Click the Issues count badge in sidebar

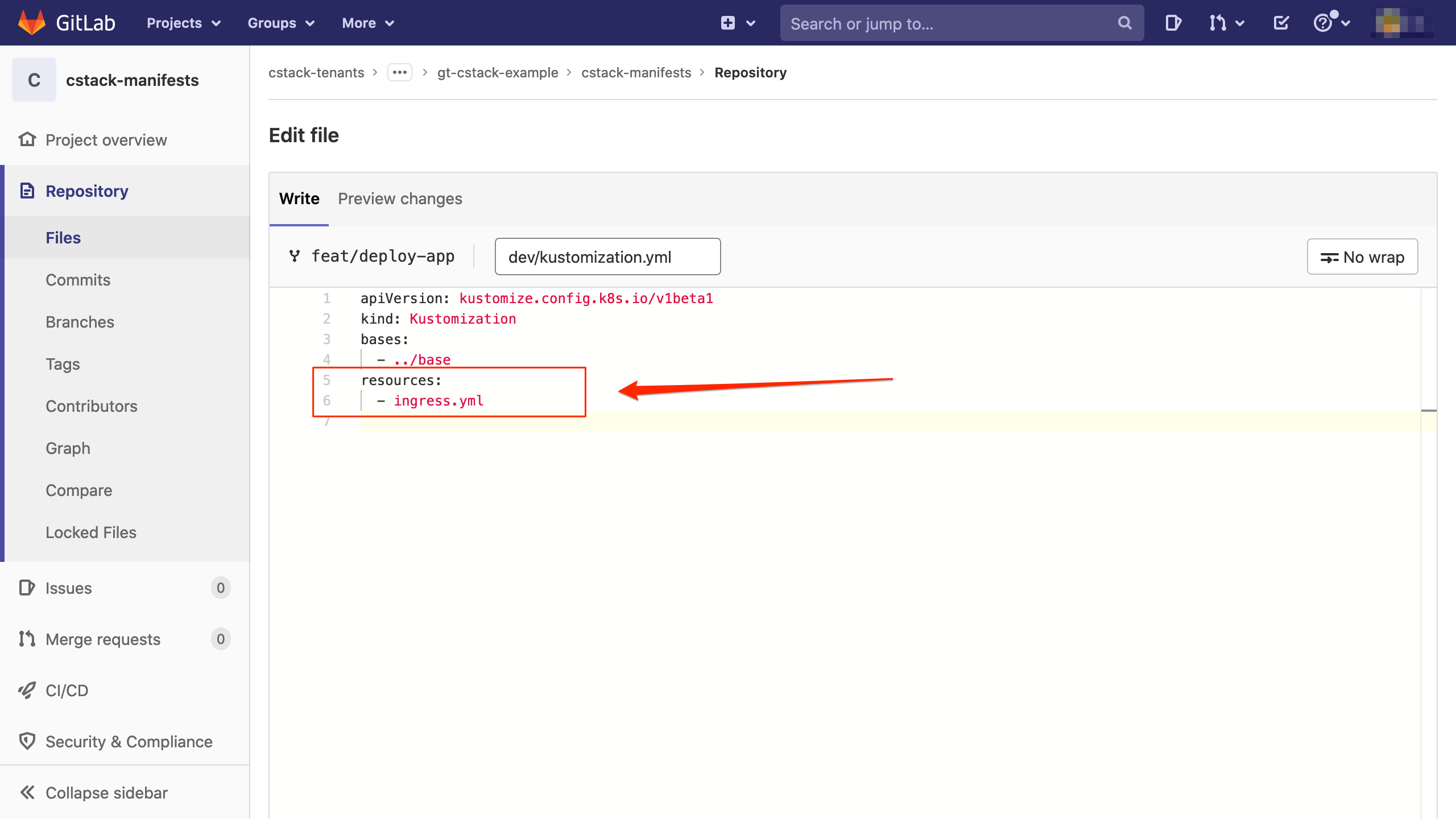[x=220, y=588]
